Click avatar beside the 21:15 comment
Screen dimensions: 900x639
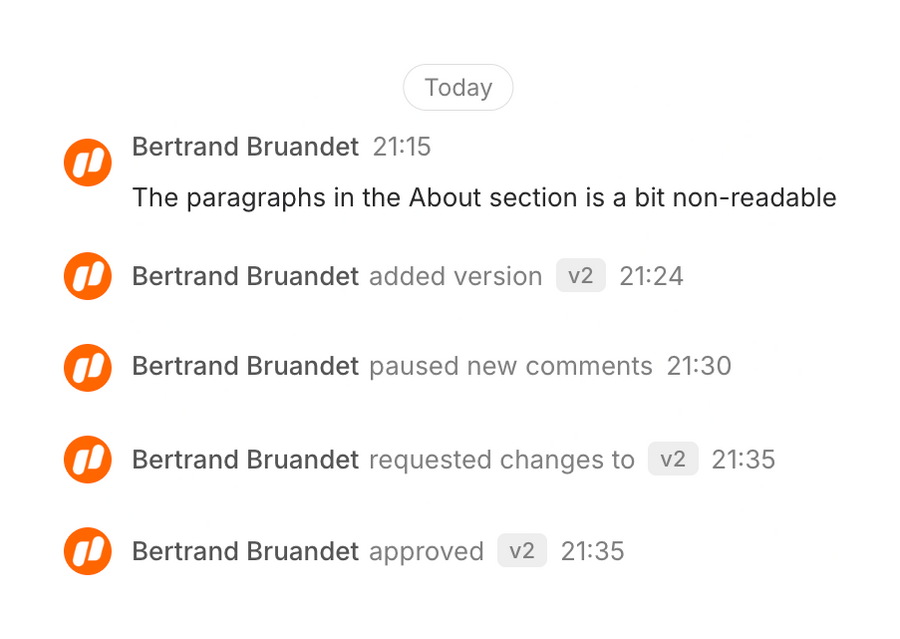(x=88, y=162)
